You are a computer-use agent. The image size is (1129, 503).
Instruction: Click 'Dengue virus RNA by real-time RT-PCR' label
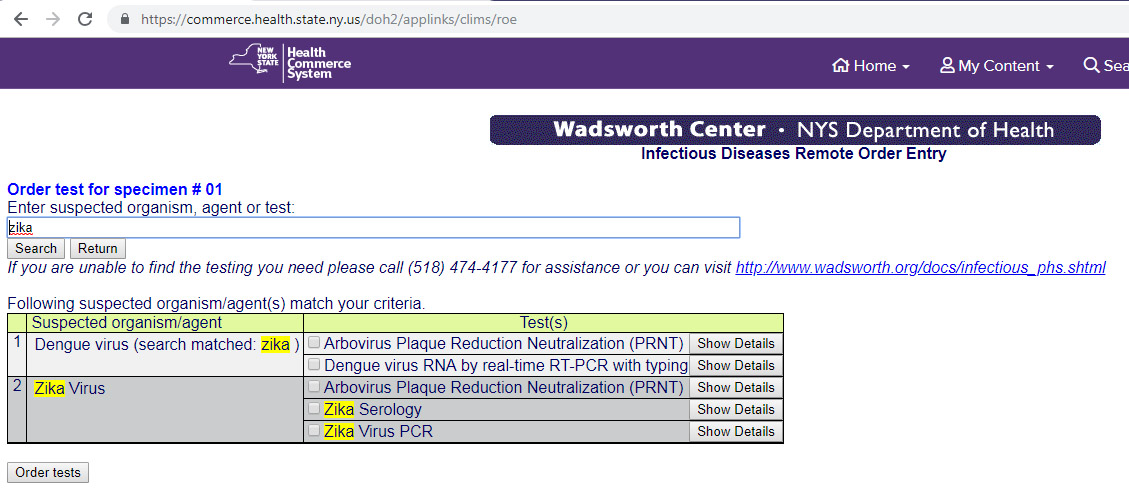point(506,366)
